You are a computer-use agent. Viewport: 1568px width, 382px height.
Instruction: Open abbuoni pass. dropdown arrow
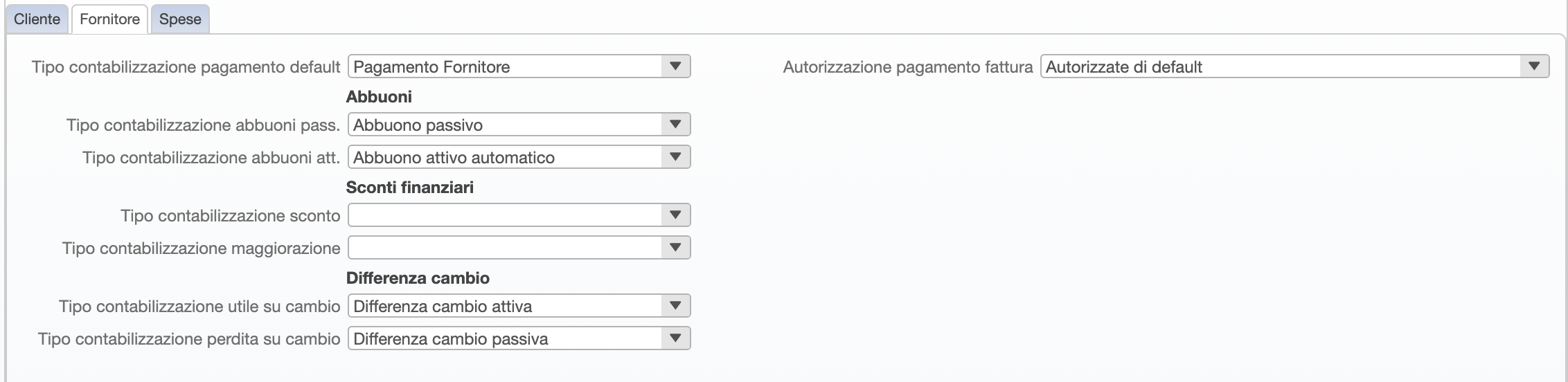tap(675, 125)
